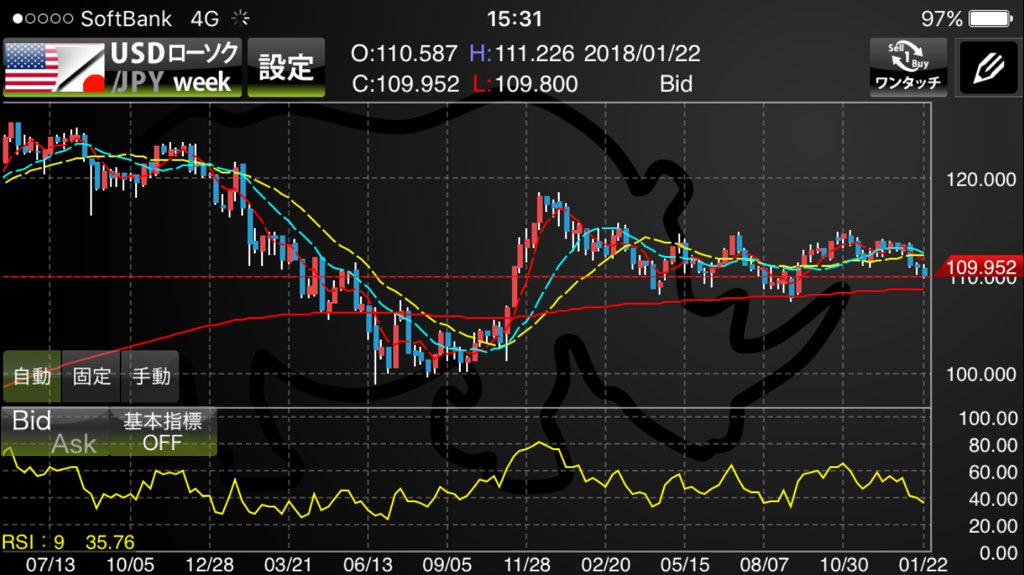Image resolution: width=1024 pixels, height=575 pixels.
Task: Select 固定 fixed scale mode
Action: coord(91,376)
